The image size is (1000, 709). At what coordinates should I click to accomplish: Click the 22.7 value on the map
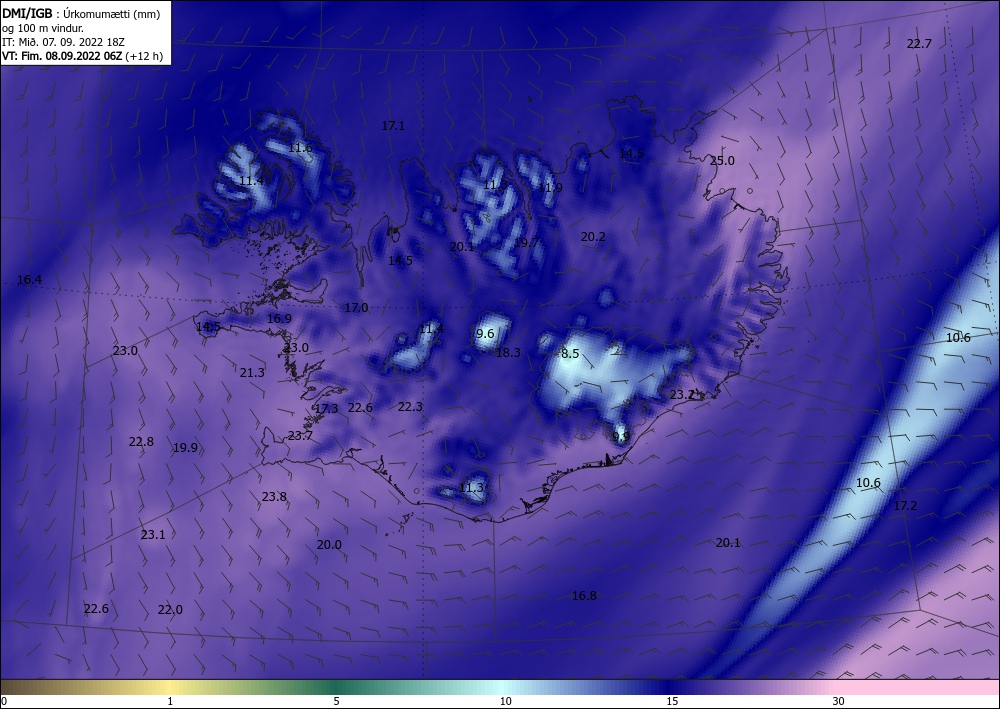(x=919, y=43)
